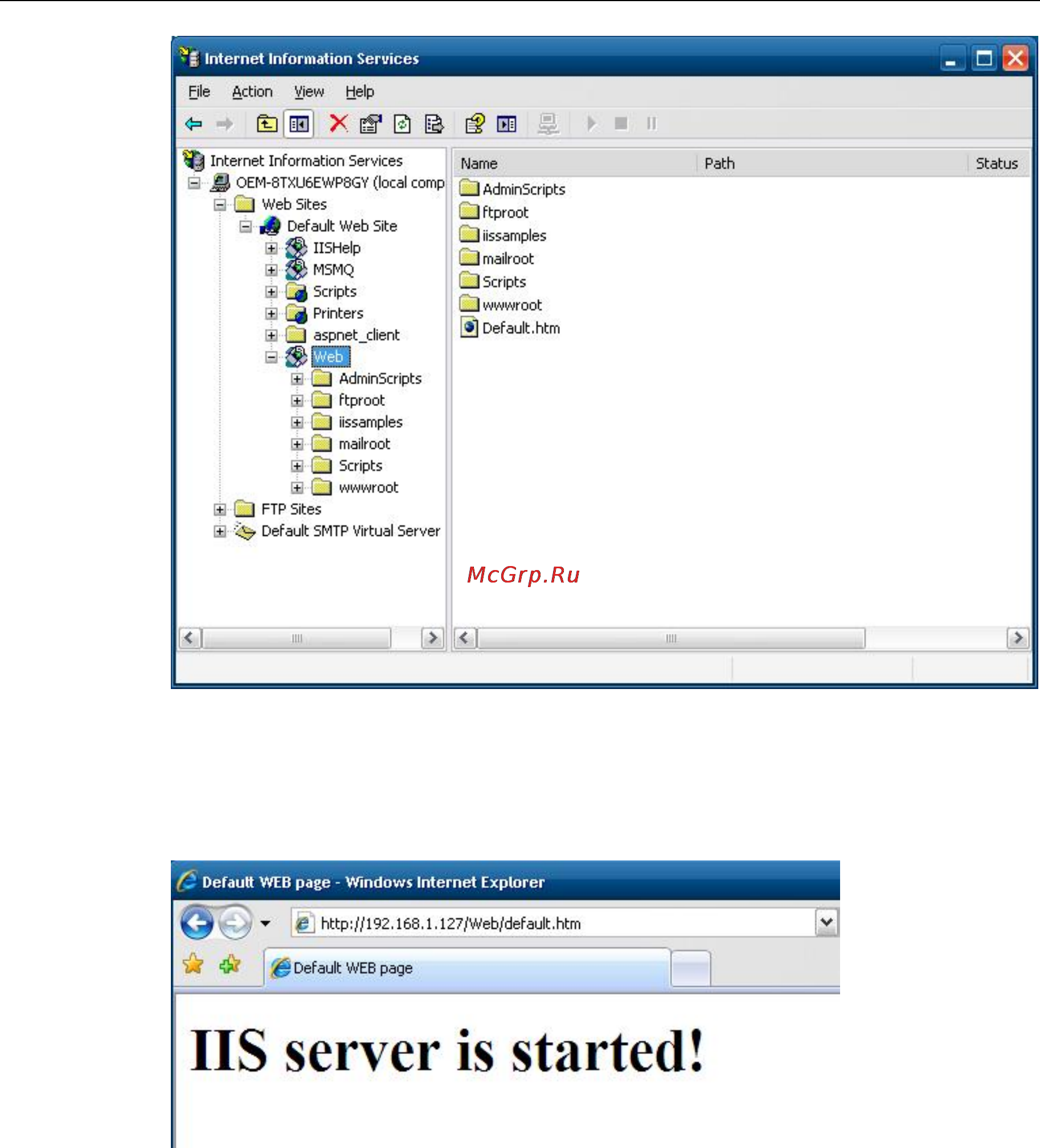Click the Add to Favorites icon in IE
1040x1148 pixels.
point(230,965)
